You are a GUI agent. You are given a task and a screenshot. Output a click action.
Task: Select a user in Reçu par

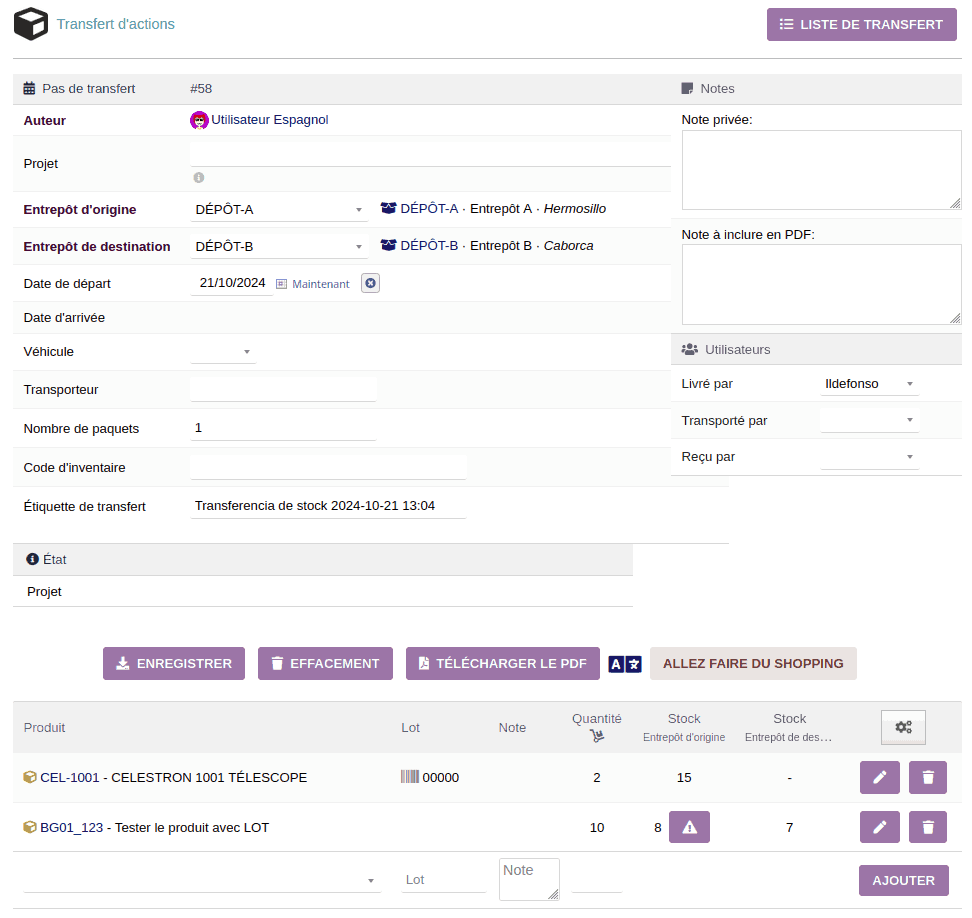pyautogui.click(x=868, y=457)
